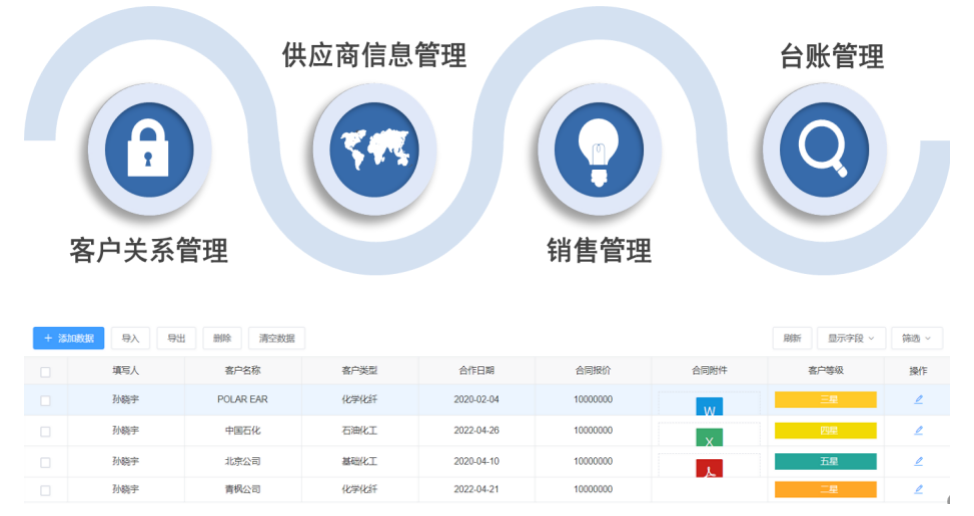Image resolution: width=974 pixels, height=516 pixels.
Task: Click the padlock icon for 客户关系管理
Action: coord(149,148)
